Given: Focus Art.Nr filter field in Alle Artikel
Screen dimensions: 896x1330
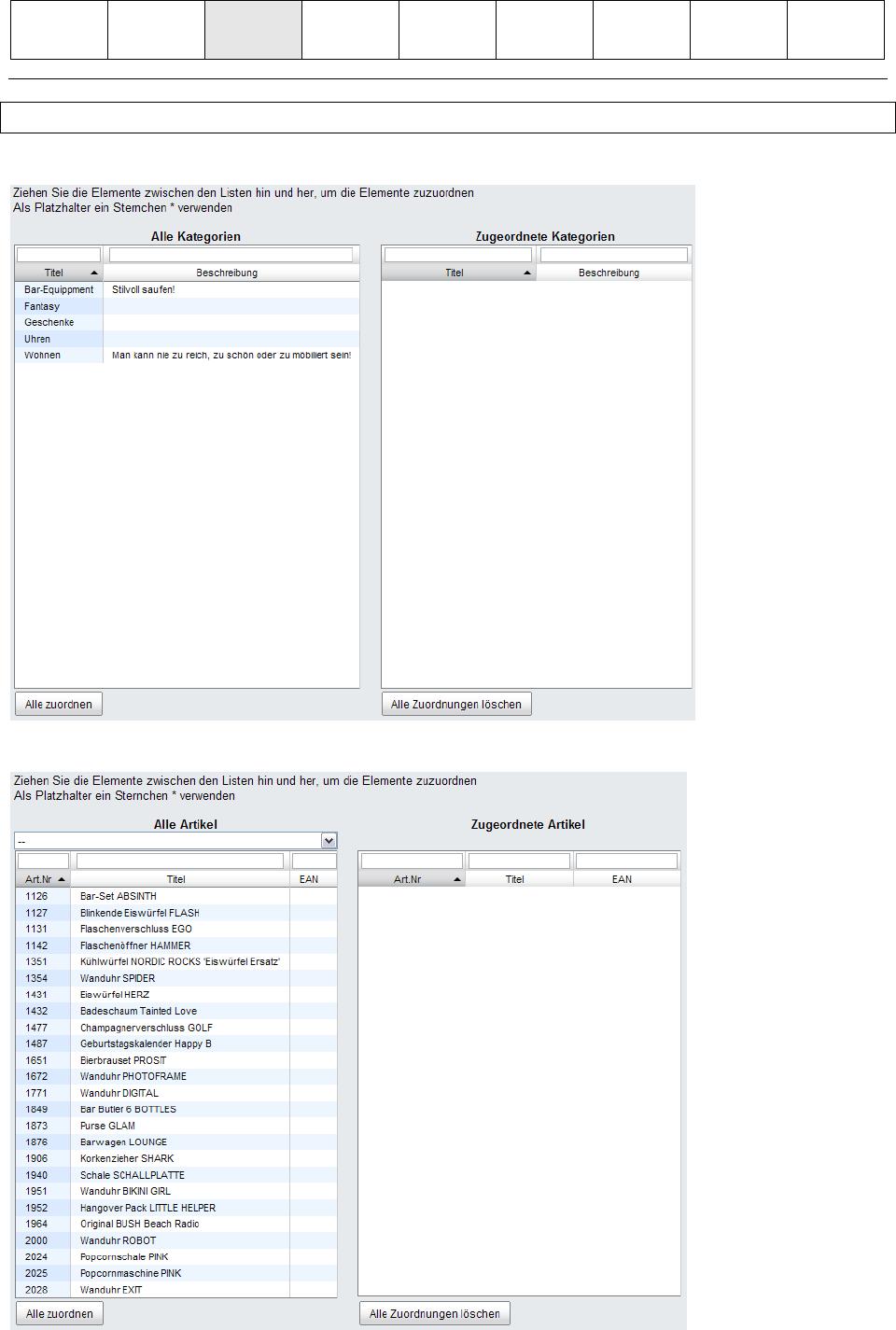Looking at the screenshot, I should [44, 861].
